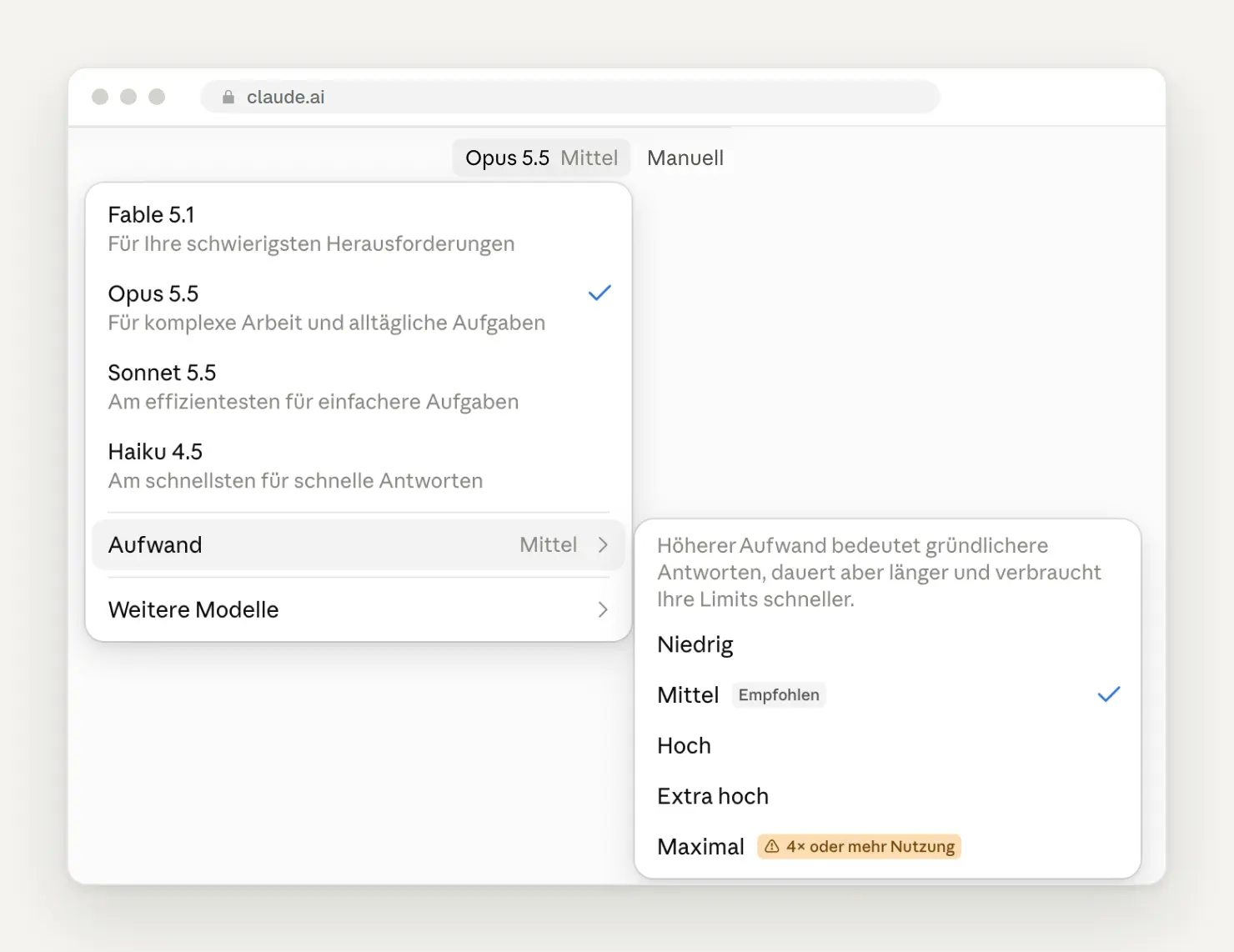This screenshot has width=1234, height=952.
Task: Expand the Aufwand submenu chevron
Action: tap(603, 544)
